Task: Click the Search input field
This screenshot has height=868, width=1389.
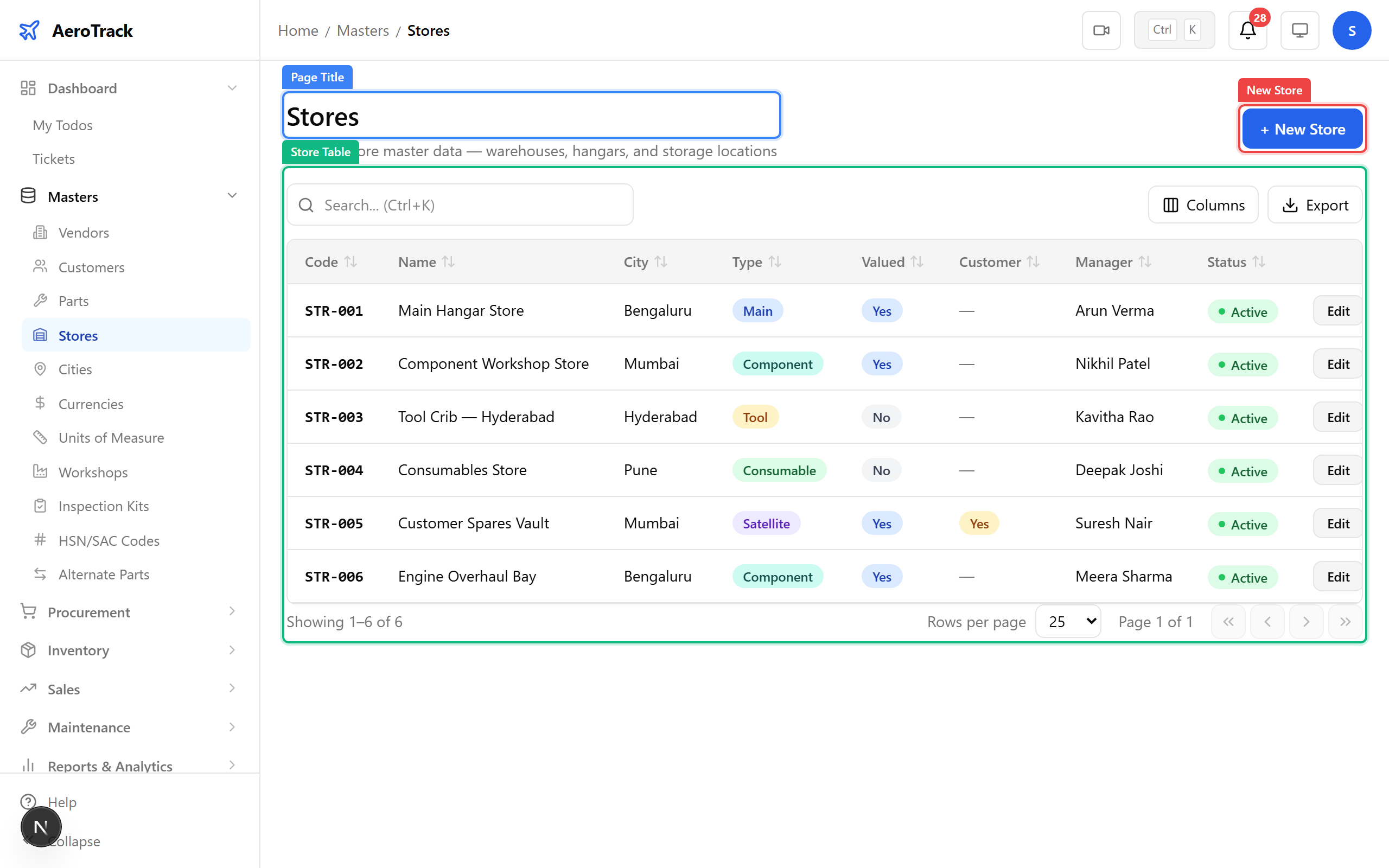Action: [x=459, y=205]
